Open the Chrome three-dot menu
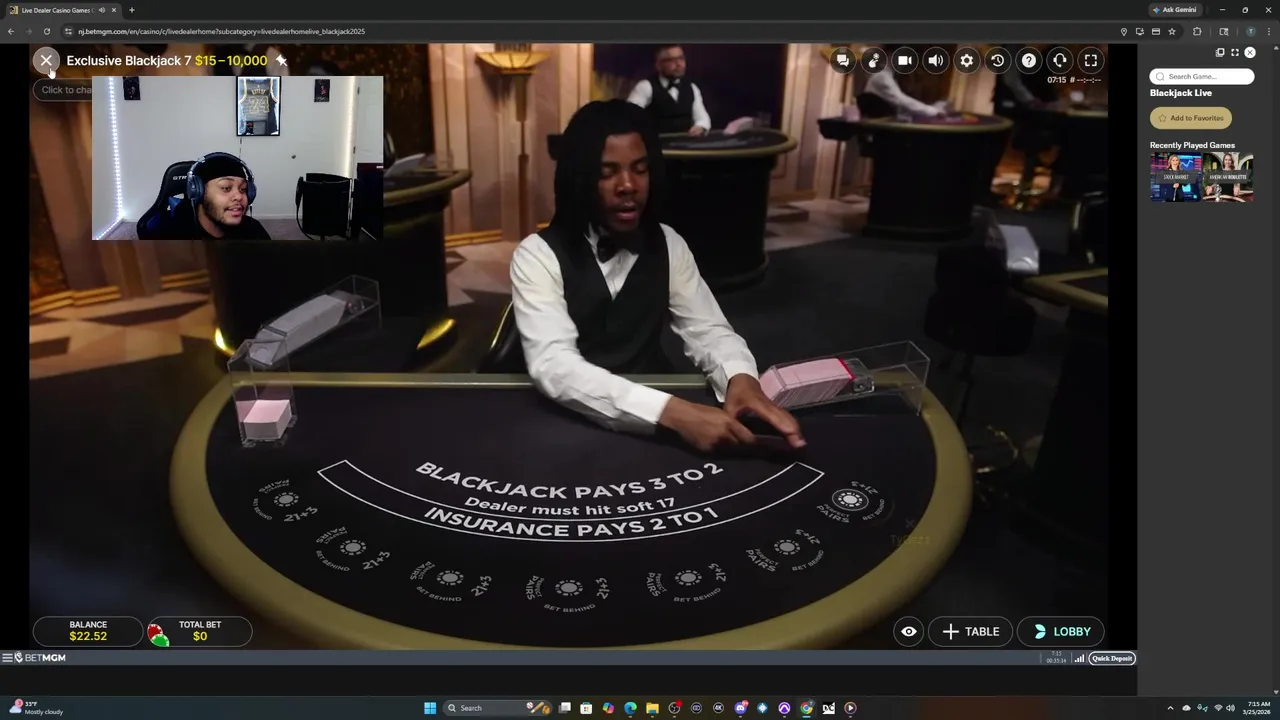The width and height of the screenshot is (1280, 720). pos(1270,31)
